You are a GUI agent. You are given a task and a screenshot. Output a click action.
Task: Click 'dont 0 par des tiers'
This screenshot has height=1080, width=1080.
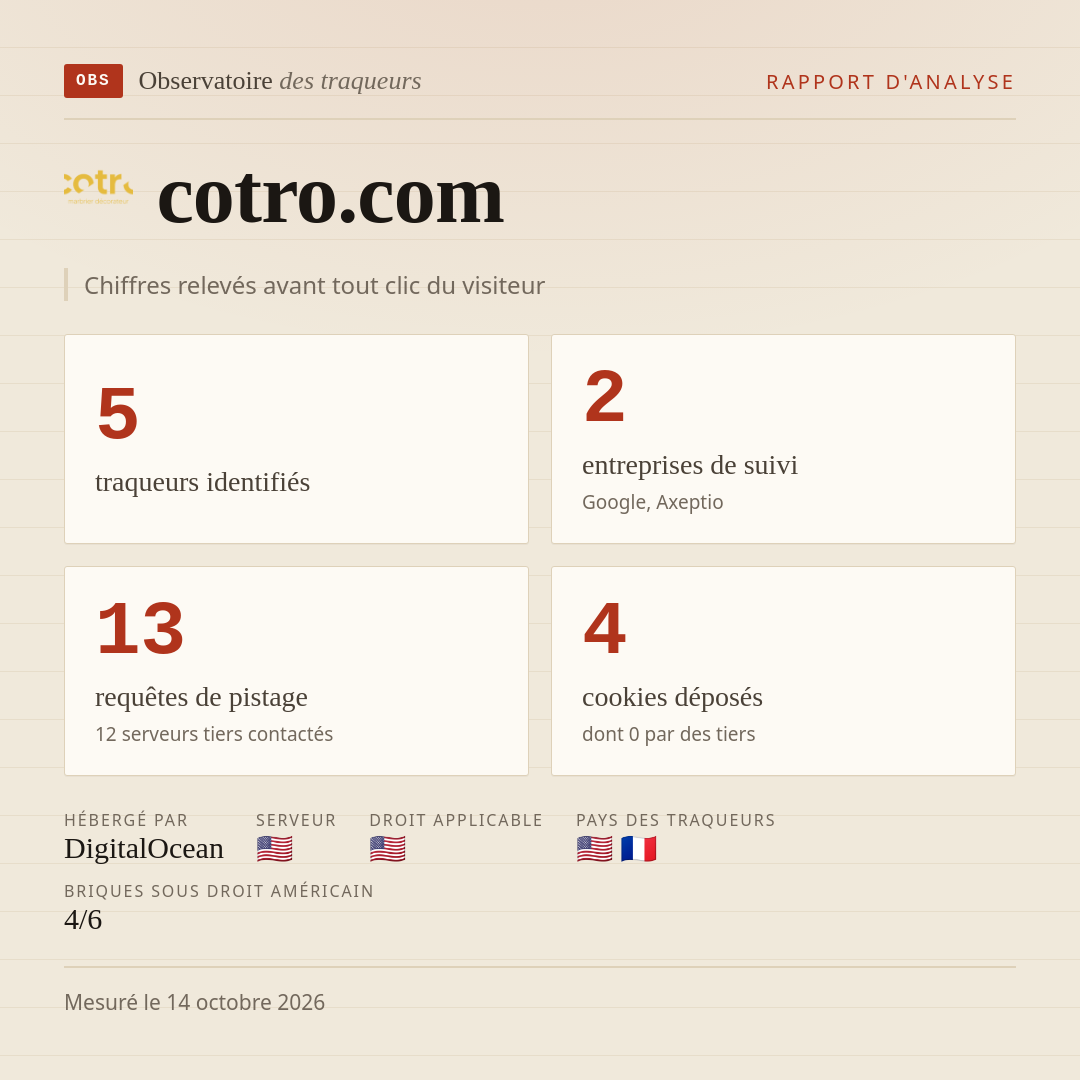point(669,734)
